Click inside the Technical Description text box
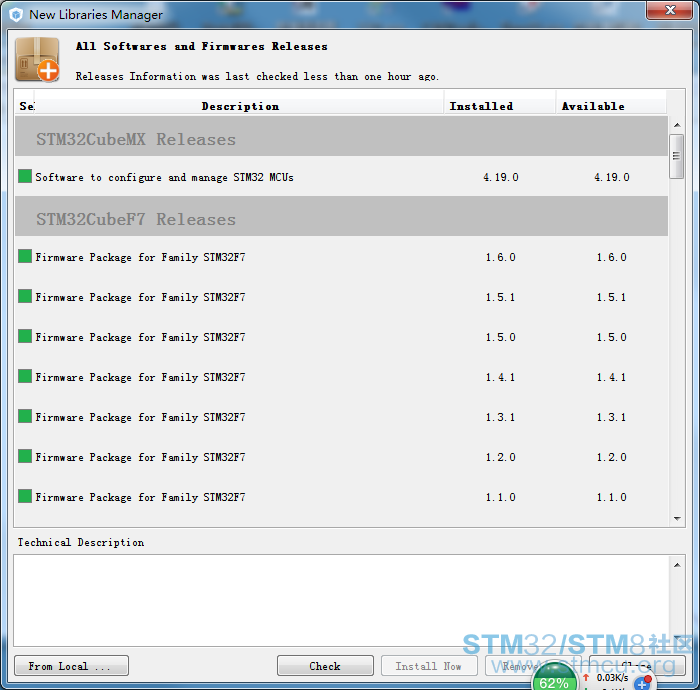 tap(342, 600)
